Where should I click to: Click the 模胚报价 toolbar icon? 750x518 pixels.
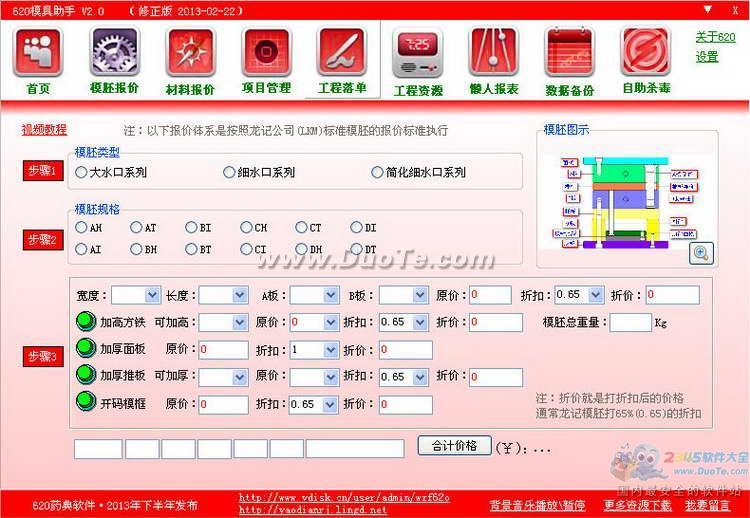pos(114,54)
